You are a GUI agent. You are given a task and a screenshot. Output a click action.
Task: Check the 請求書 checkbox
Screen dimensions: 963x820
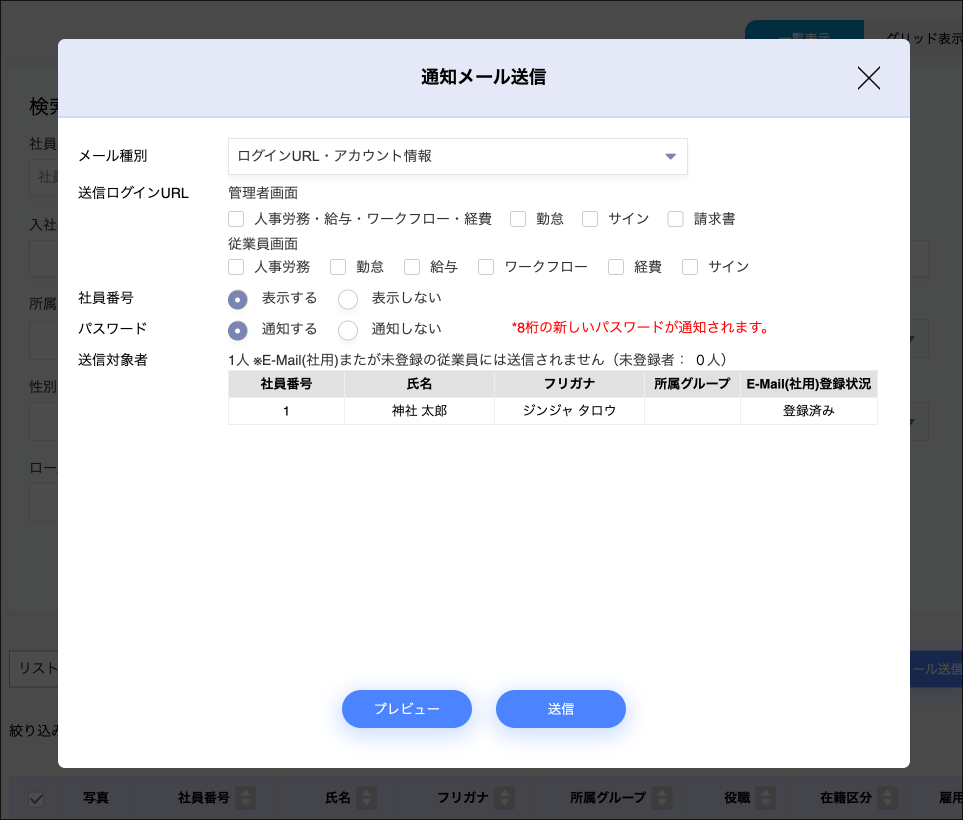pyautogui.click(x=676, y=219)
